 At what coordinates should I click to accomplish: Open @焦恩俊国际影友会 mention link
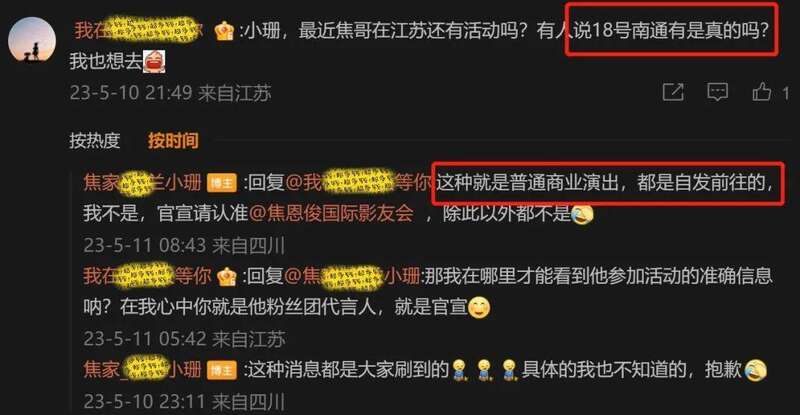coord(331,213)
